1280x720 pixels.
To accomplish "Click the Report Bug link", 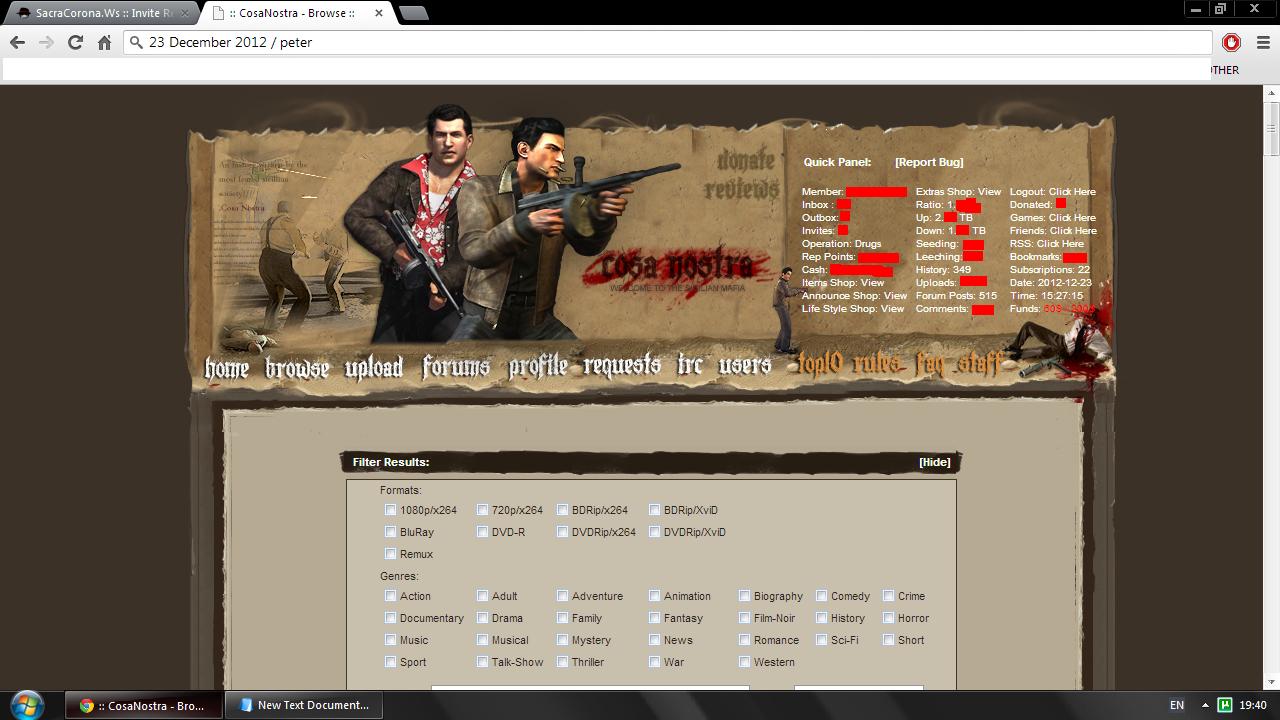I will [x=929, y=162].
